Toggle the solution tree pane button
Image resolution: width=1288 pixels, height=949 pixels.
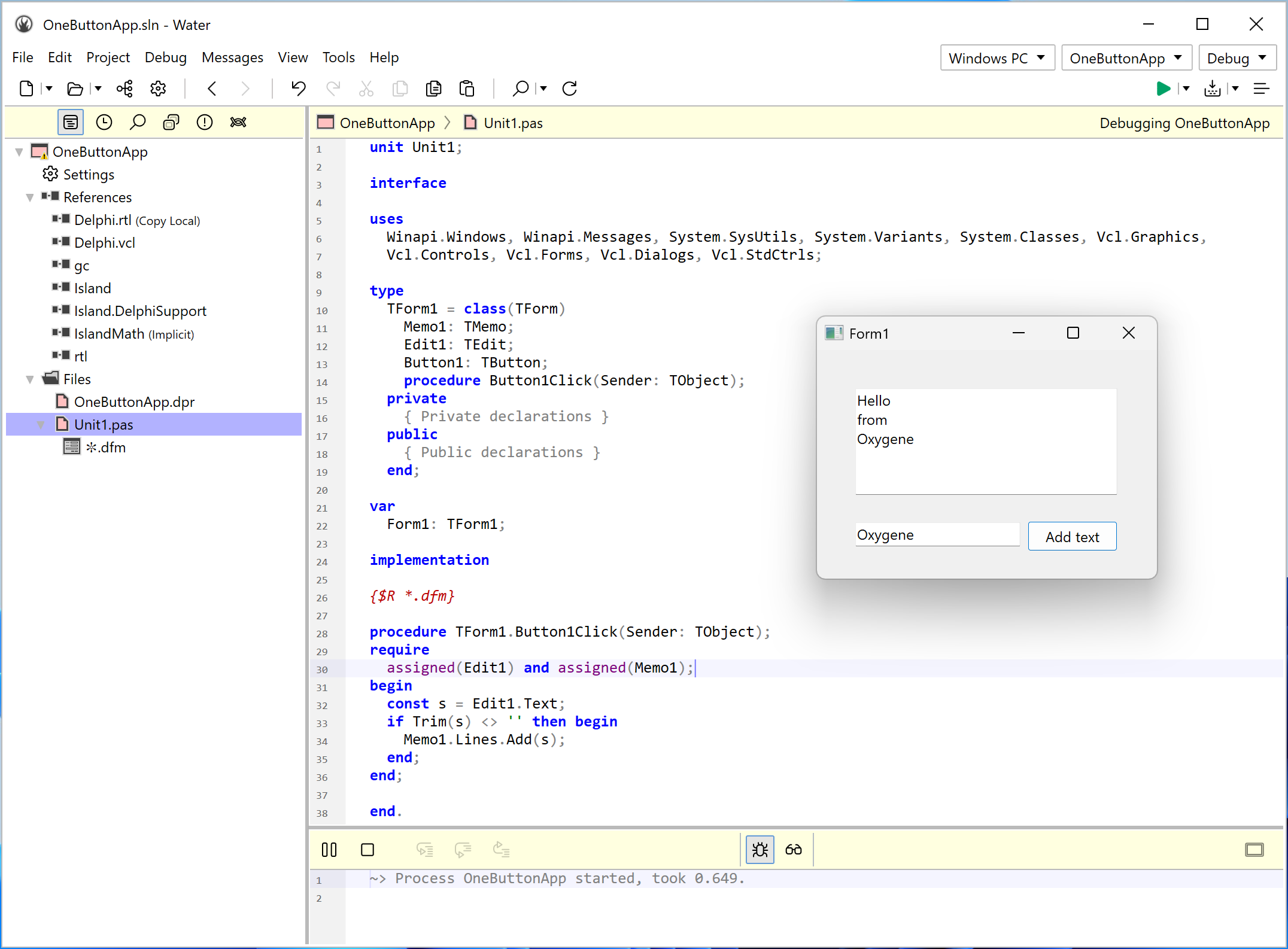(71, 122)
